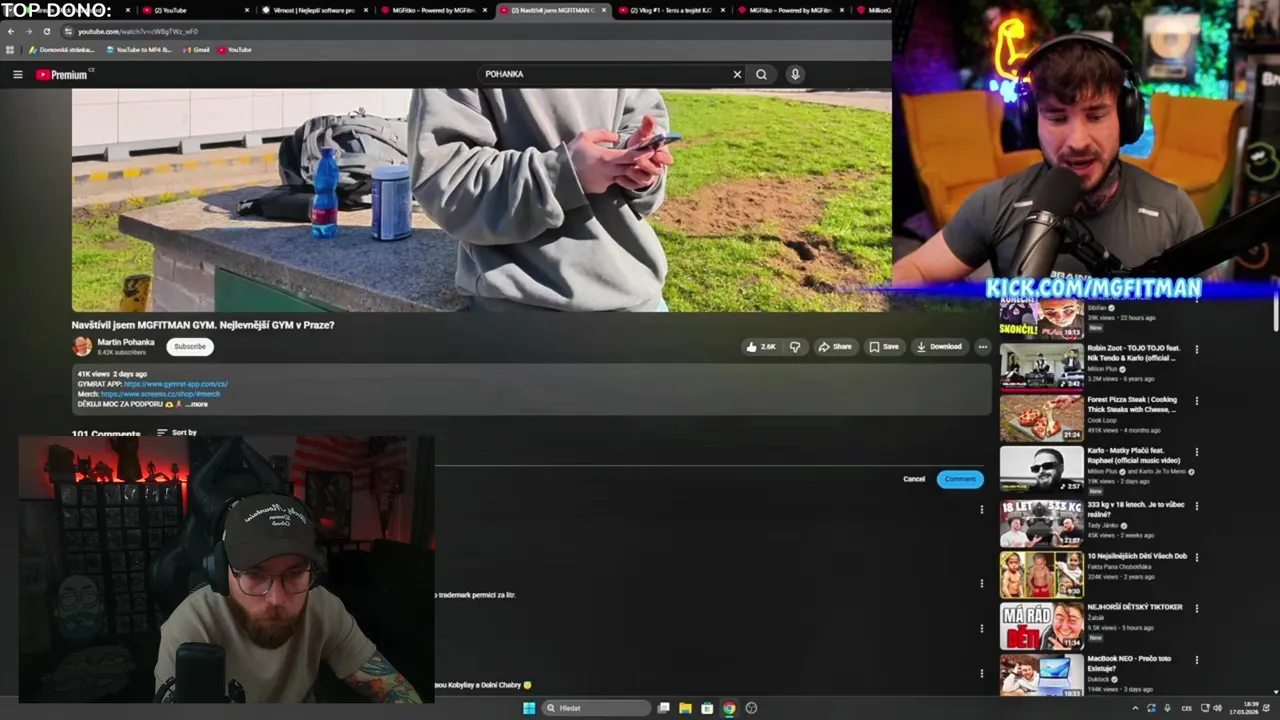Image resolution: width=1280 pixels, height=720 pixels.
Task: Open Gmail bookmark
Action: (x=197, y=50)
